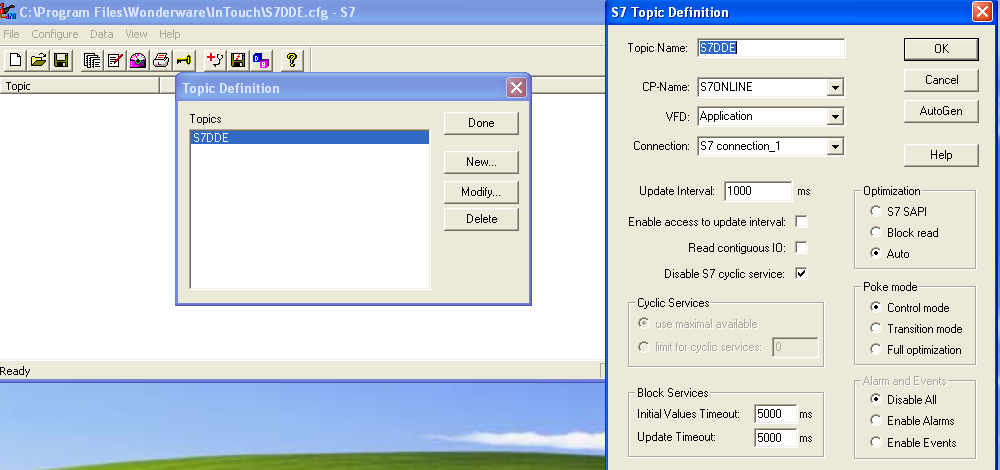Screen dimensions: 1000x470
Task: Click the Modify... button
Action: tap(481, 192)
